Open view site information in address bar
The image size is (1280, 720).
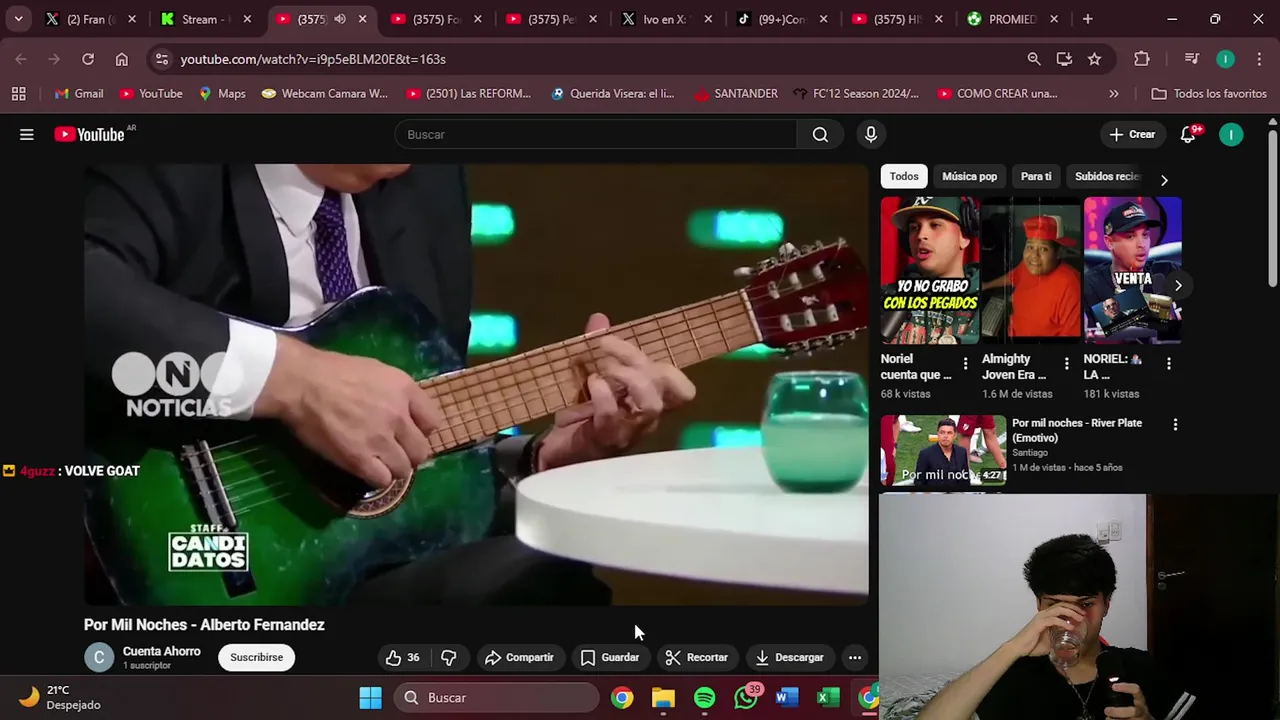162,59
